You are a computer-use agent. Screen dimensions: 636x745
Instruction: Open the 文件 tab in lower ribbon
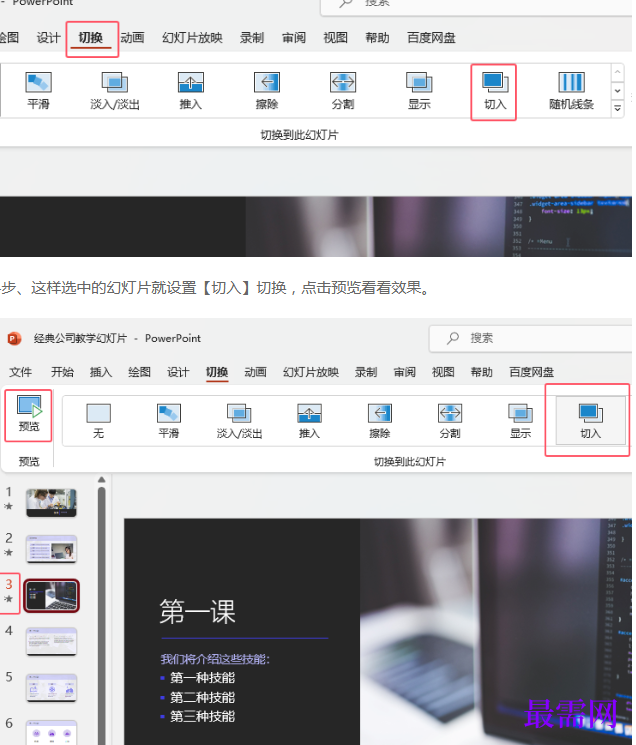(x=20, y=372)
